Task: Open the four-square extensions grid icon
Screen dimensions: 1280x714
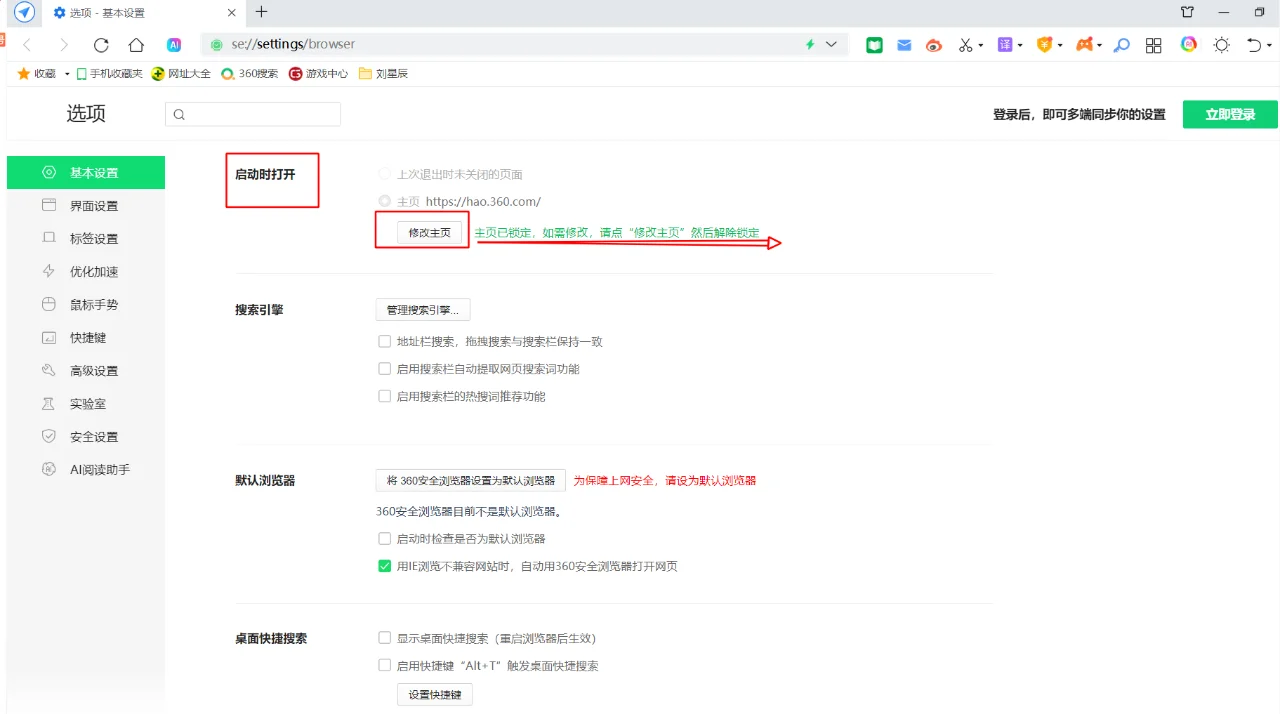Action: click(x=1154, y=45)
